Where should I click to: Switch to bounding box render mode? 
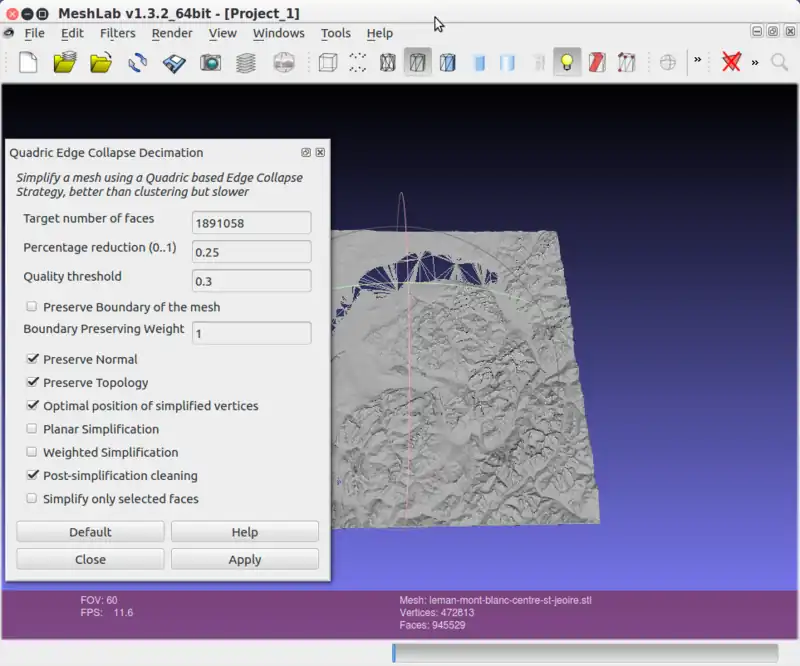(x=327, y=63)
